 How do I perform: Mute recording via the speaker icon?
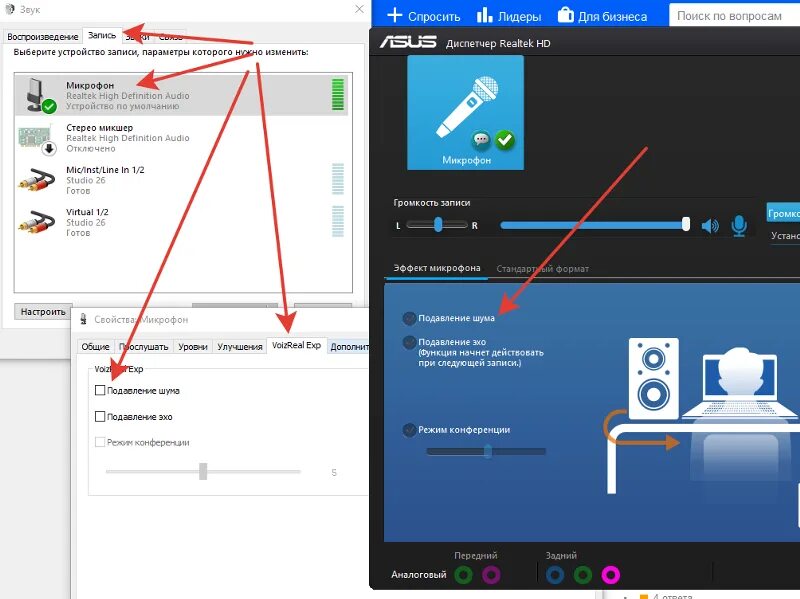(710, 225)
